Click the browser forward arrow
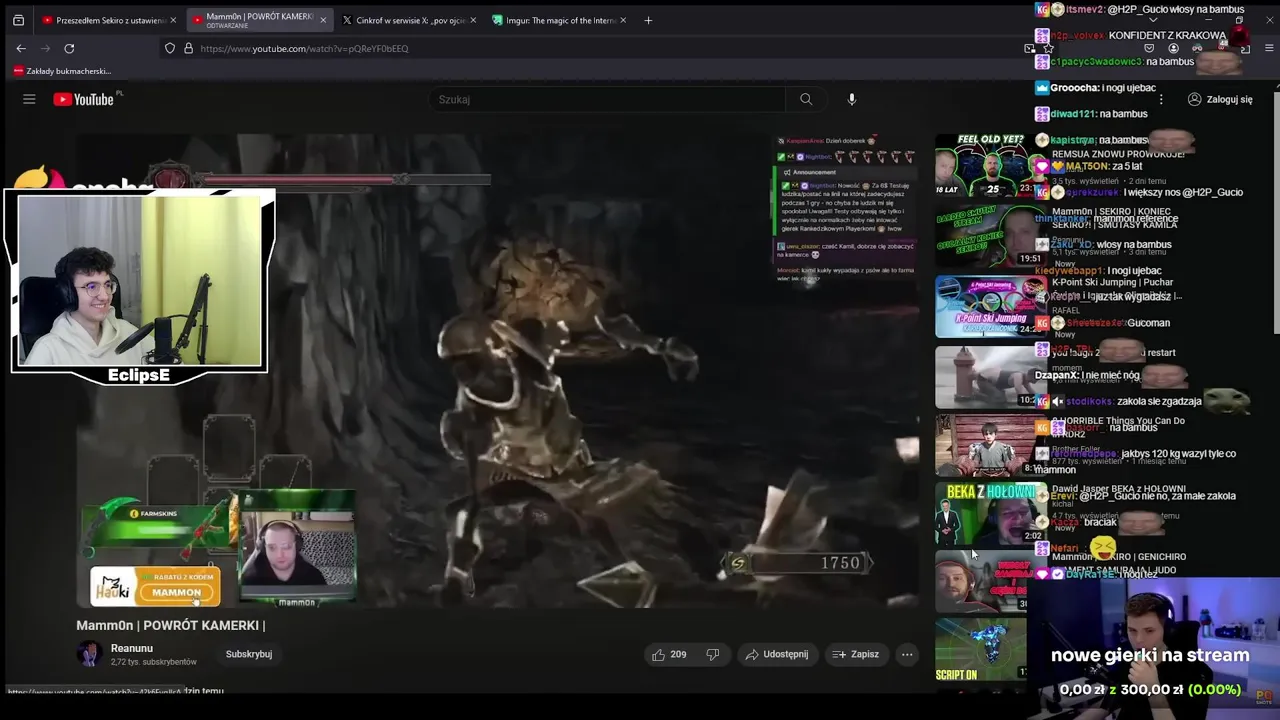Image resolution: width=1280 pixels, height=720 pixels. [45, 48]
